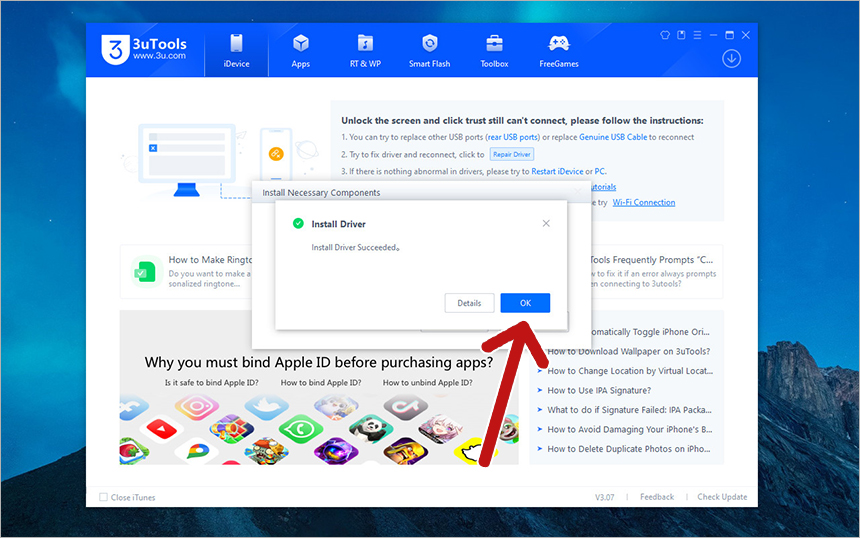
Task: Click the 3uTools logo
Action: click(144, 49)
